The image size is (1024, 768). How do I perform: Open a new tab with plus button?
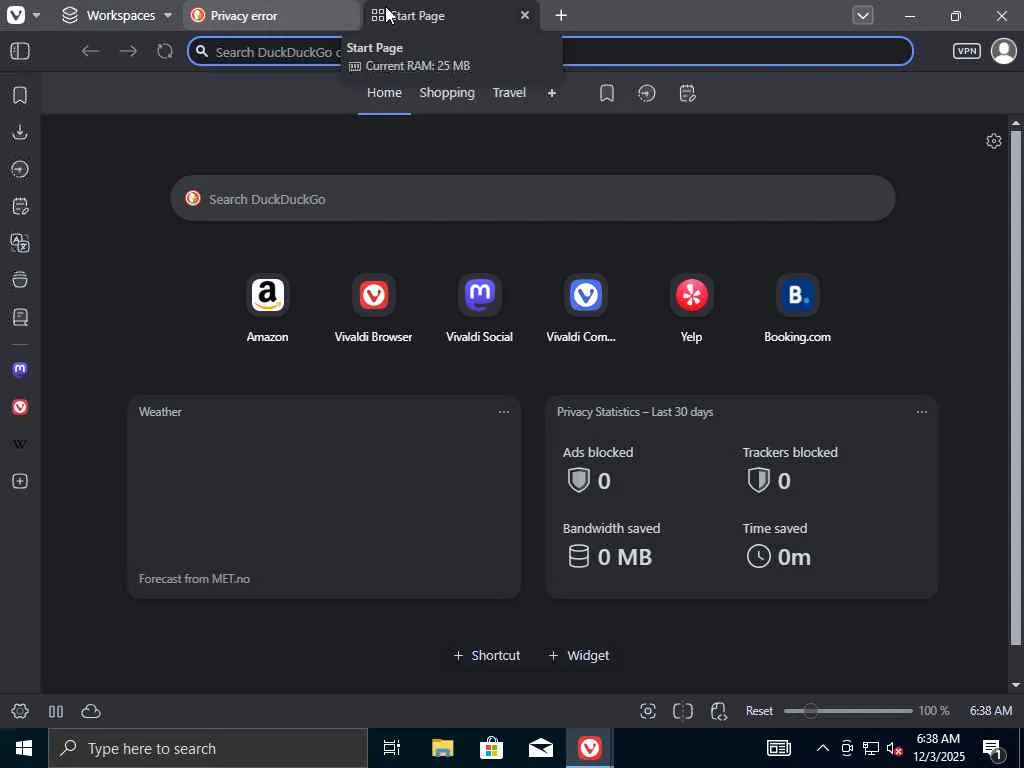point(561,15)
